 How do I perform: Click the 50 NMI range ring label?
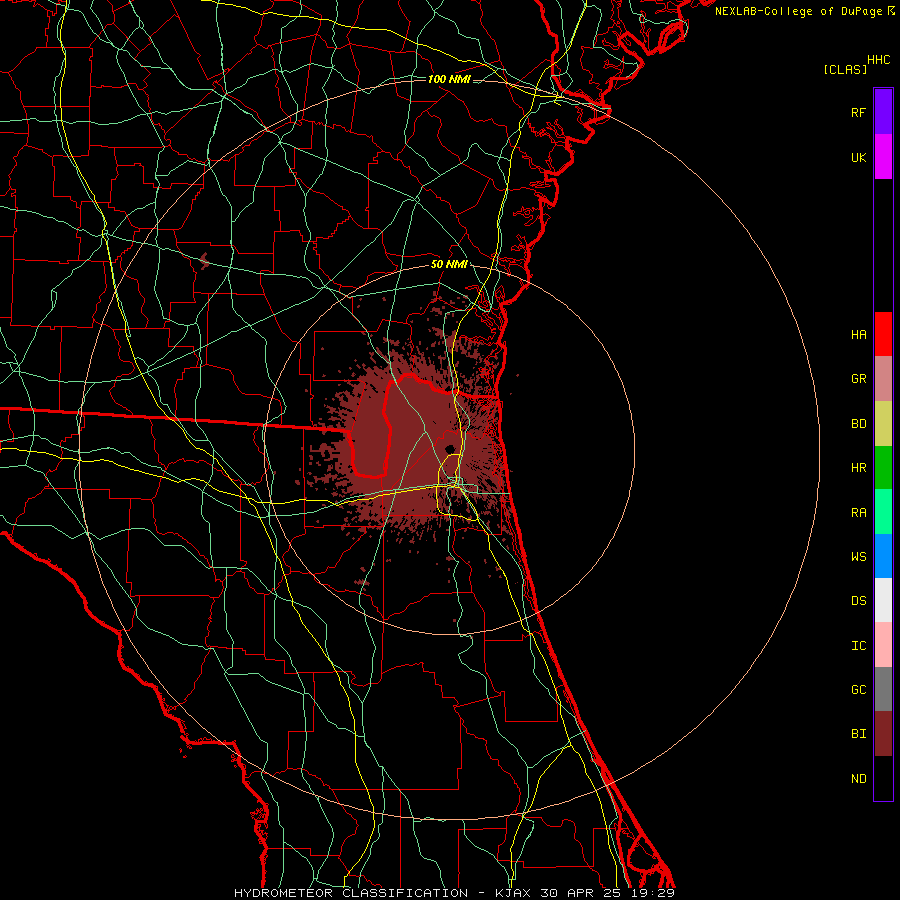[449, 264]
